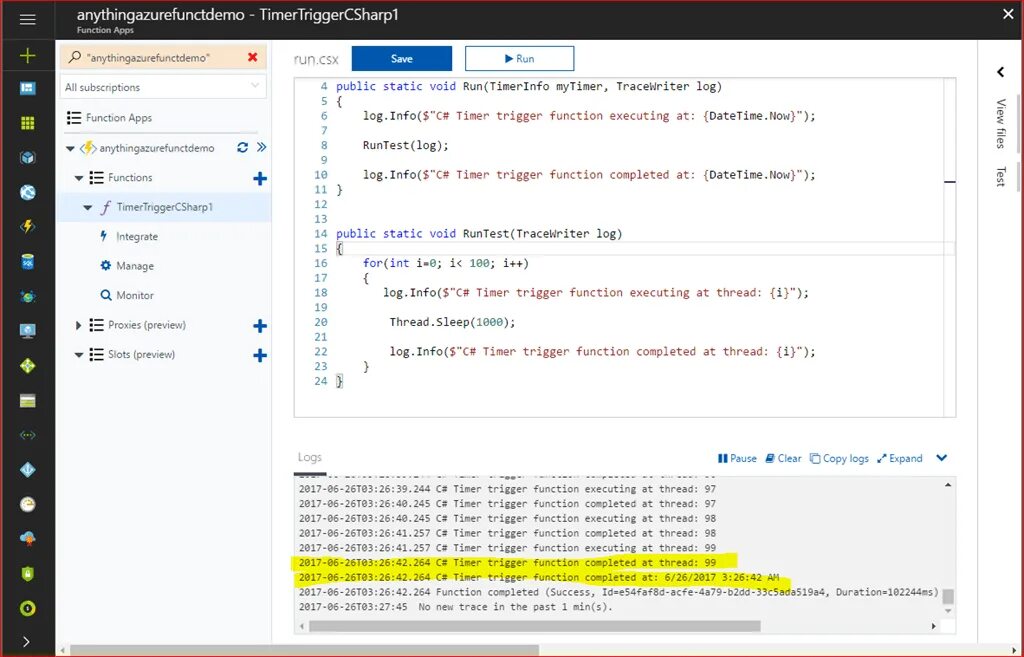Open Monitor under TimerTriggerCSharp1
The image size is (1024, 657).
point(135,295)
